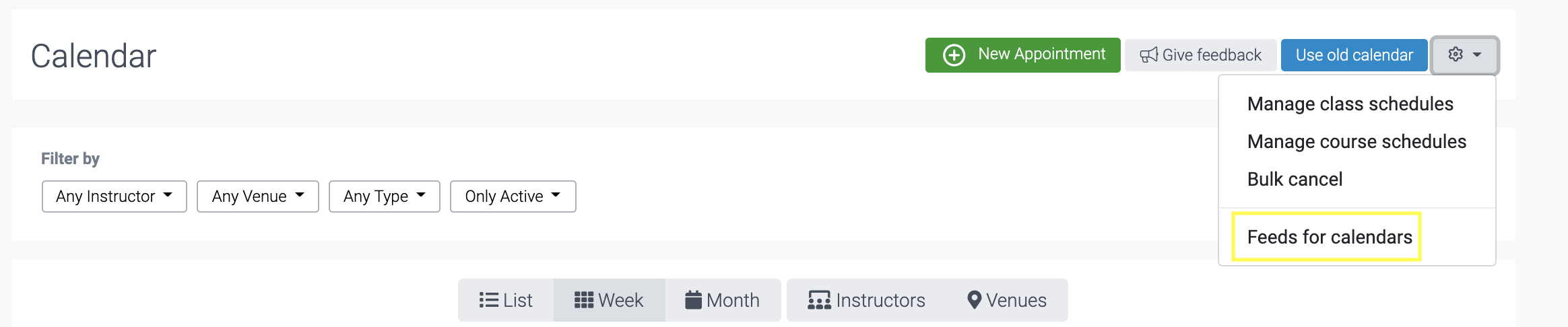Click the List view icon
The width and height of the screenshot is (1568, 327).
(x=488, y=300)
